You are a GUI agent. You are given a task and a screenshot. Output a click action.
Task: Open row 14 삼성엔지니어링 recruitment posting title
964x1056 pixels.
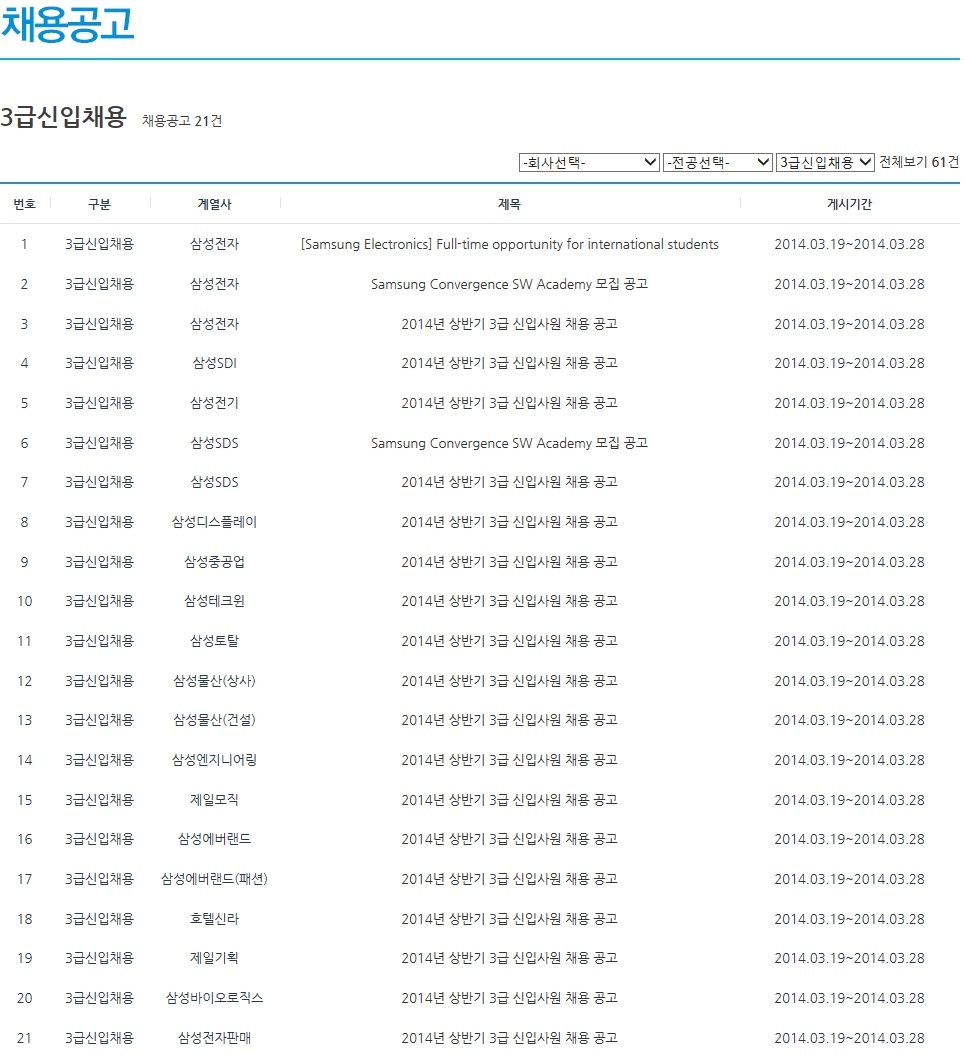coord(509,760)
